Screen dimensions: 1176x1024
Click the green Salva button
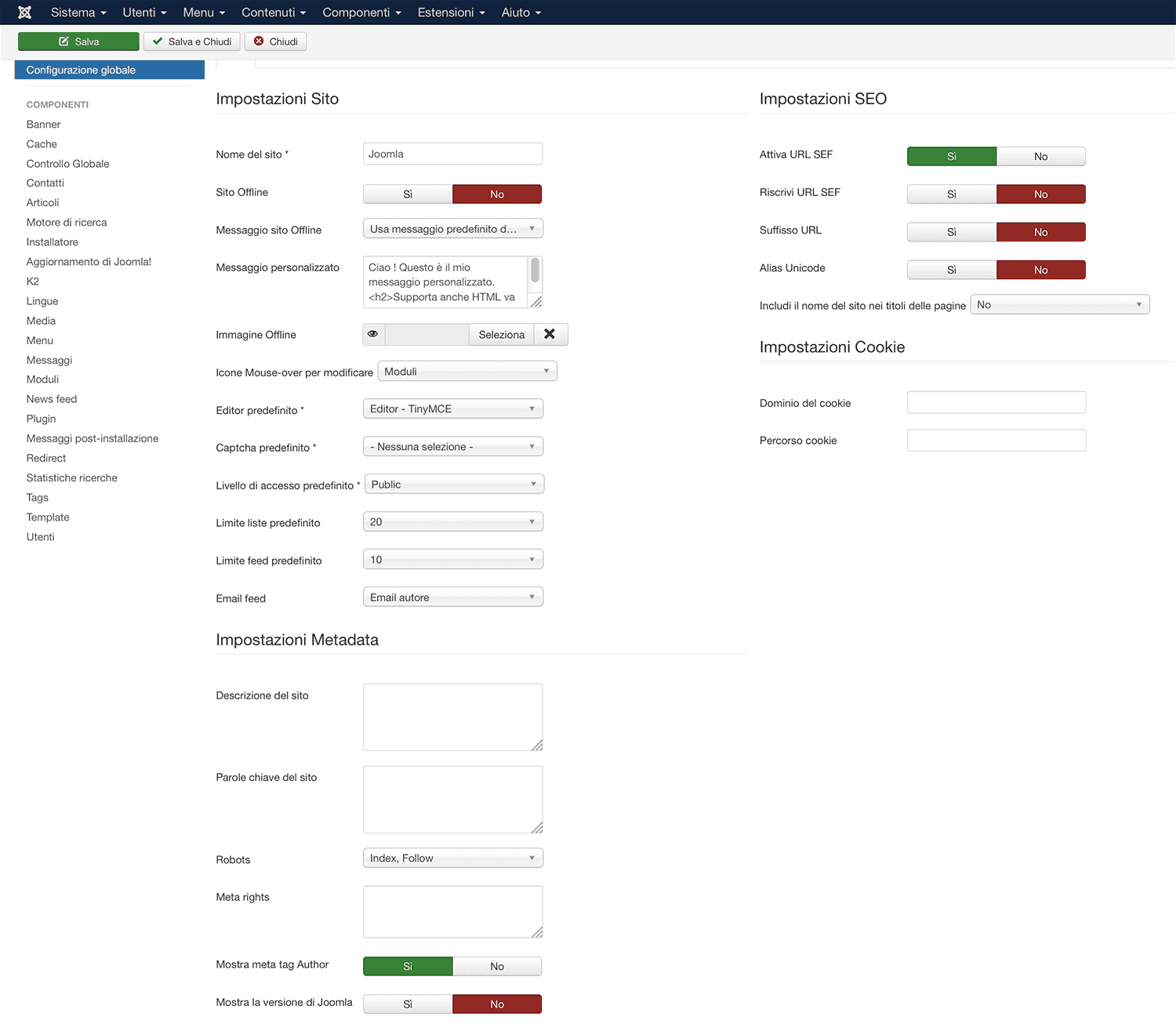point(78,42)
